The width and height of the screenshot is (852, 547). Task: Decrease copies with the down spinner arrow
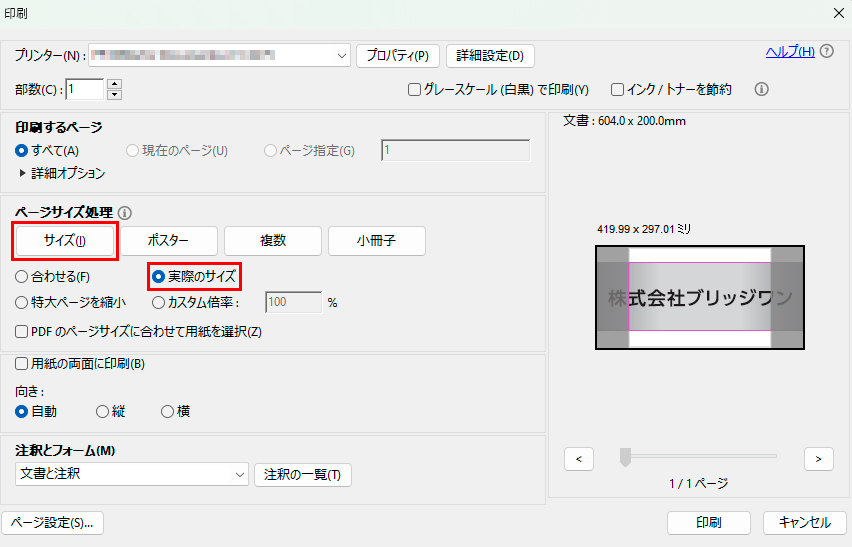(114, 95)
